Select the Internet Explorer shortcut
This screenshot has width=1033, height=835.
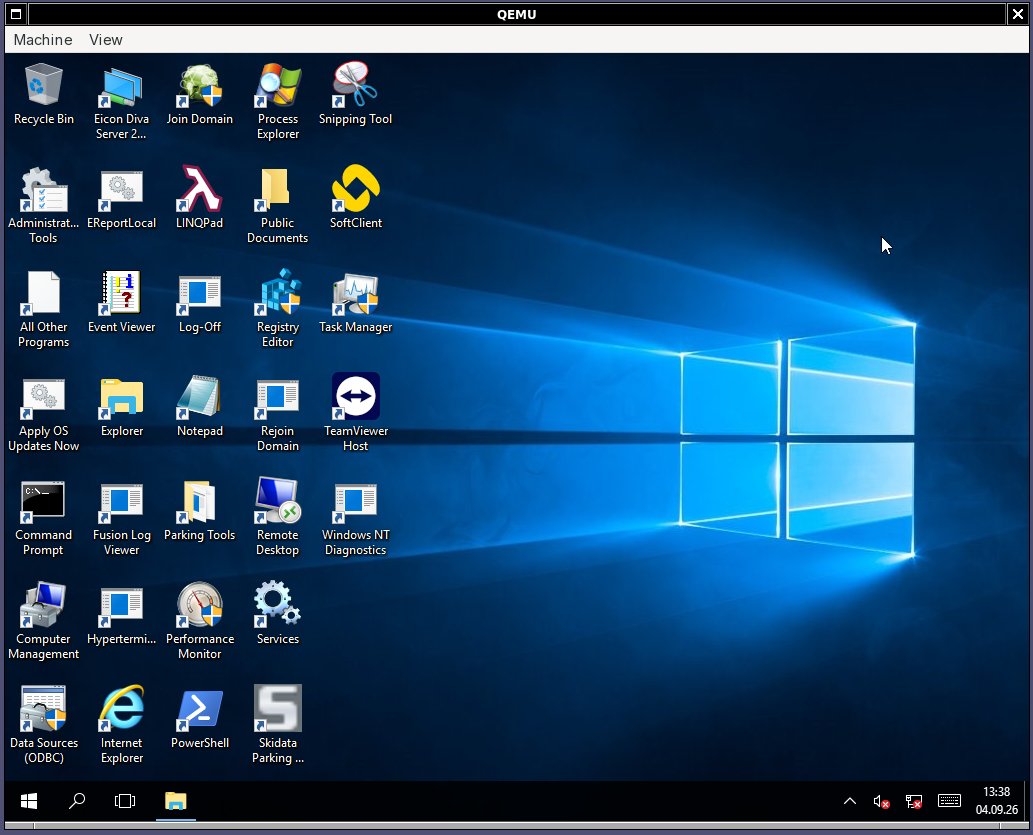point(121,726)
